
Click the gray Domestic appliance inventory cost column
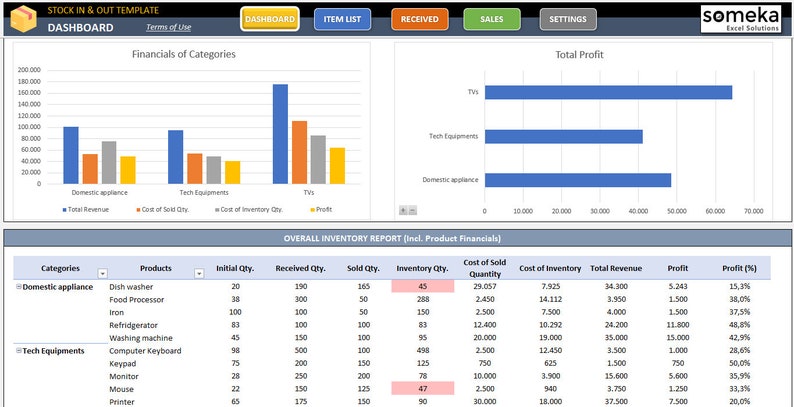click(109, 162)
